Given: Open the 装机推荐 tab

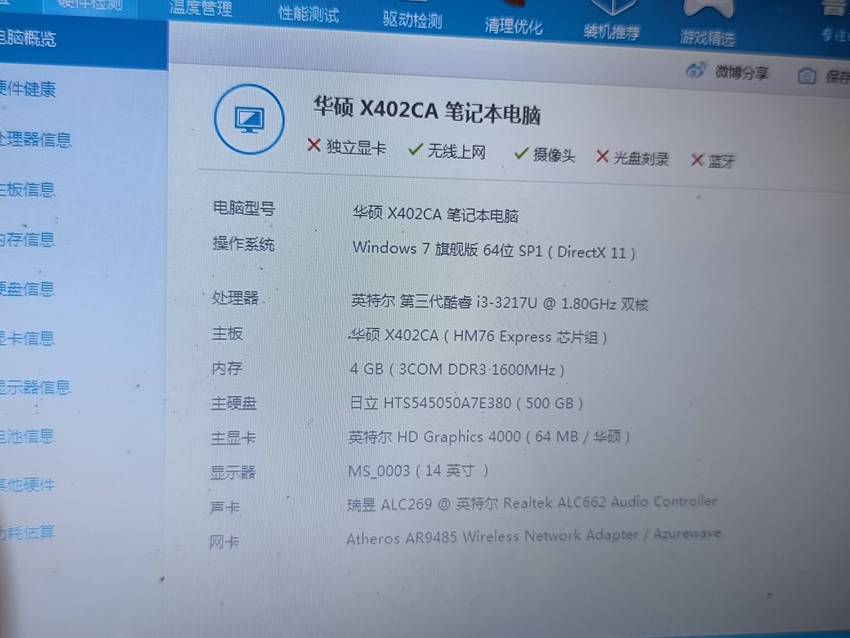Looking at the screenshot, I should (x=611, y=32).
